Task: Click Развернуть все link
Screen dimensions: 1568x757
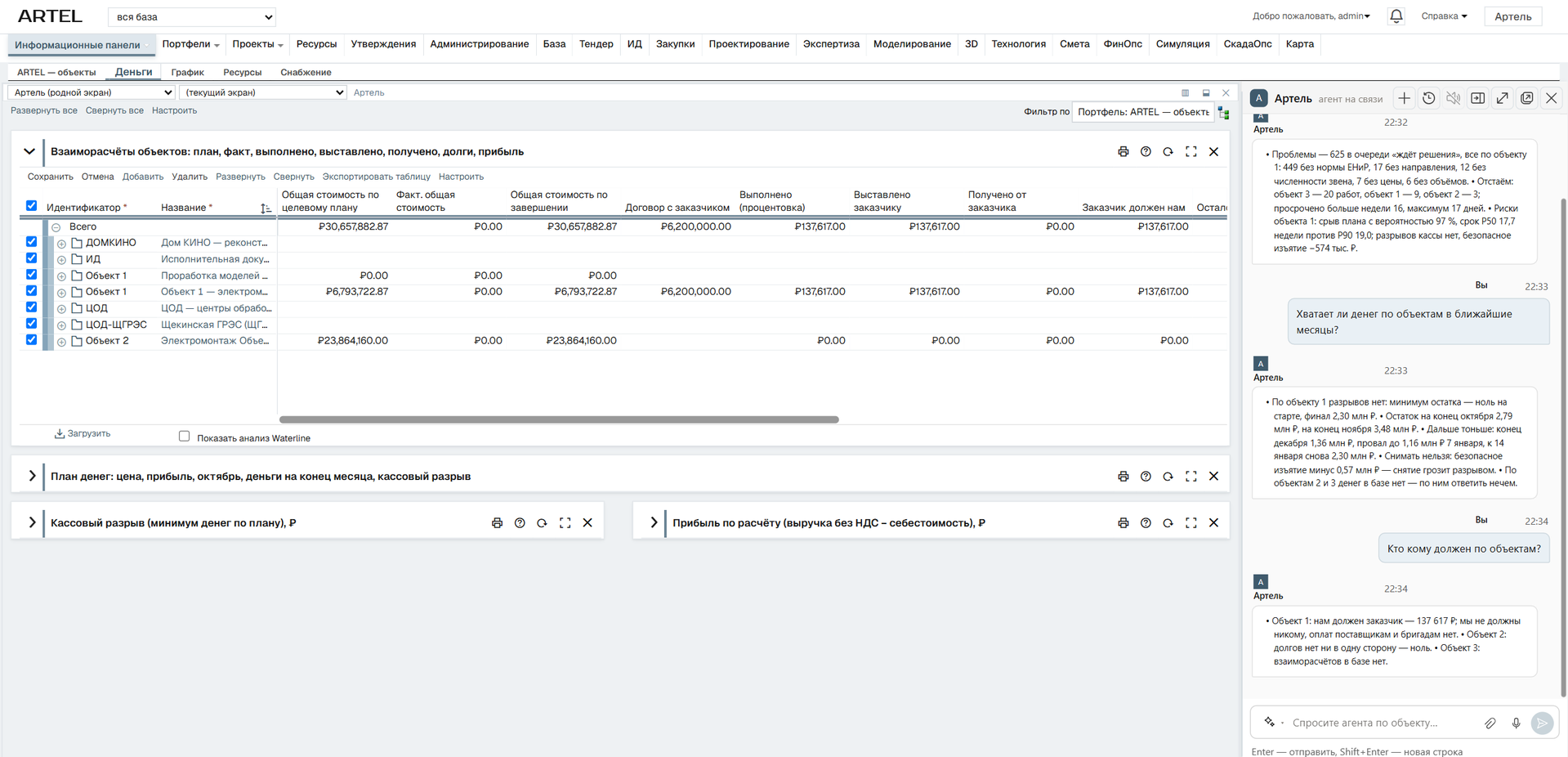Action: [44, 110]
